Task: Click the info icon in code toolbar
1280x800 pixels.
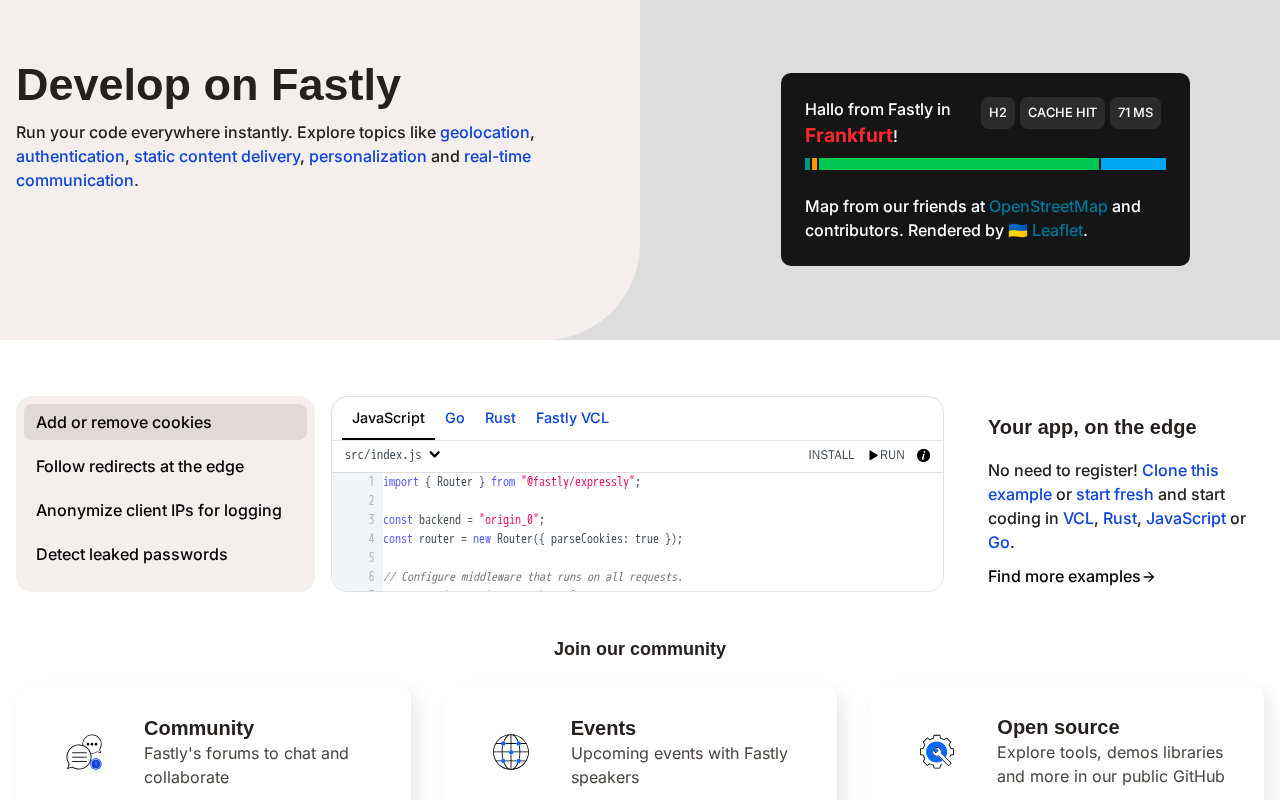Action: pyautogui.click(x=923, y=455)
